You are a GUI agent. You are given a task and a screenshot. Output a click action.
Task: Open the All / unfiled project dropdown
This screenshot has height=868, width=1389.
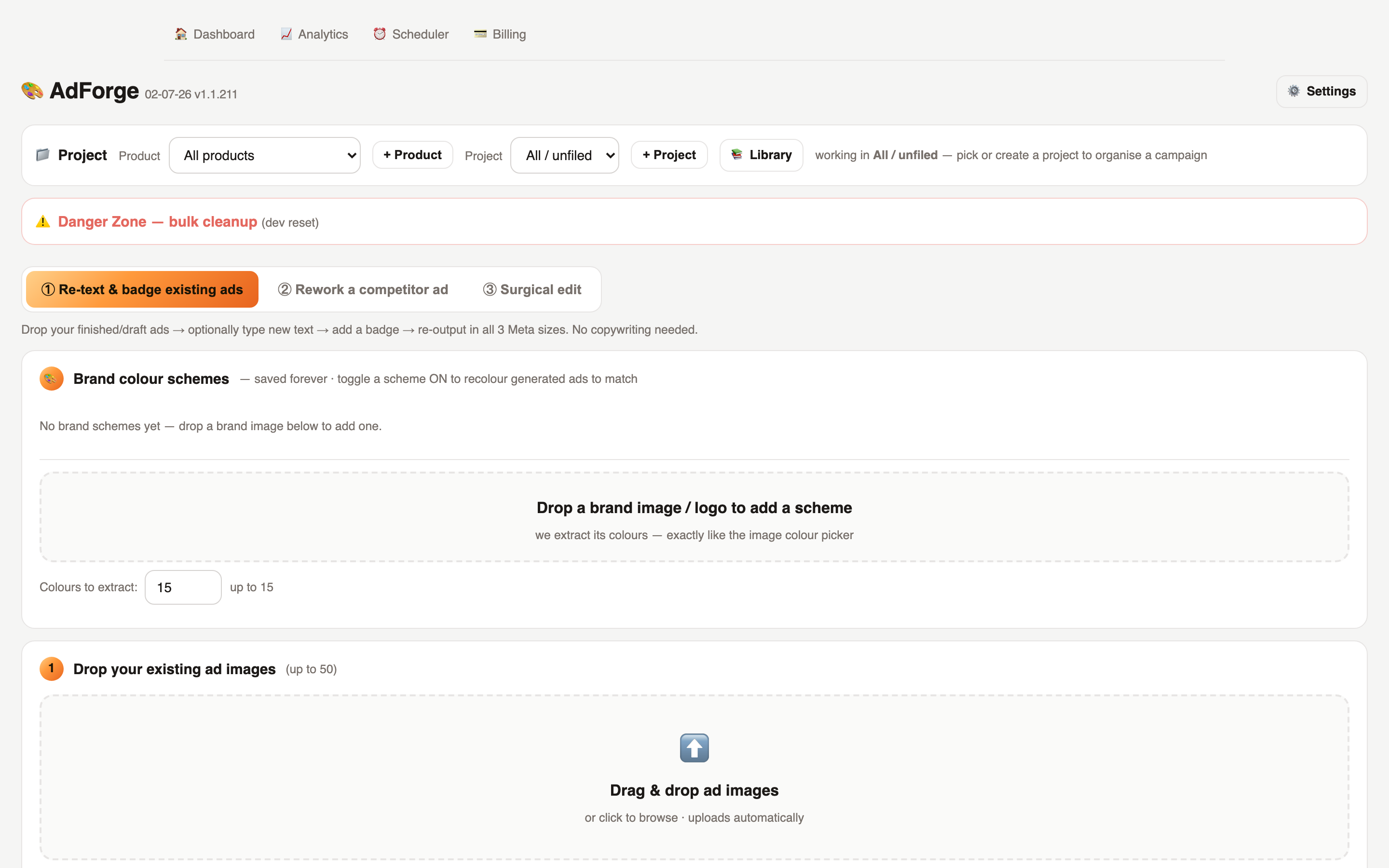pos(564,155)
